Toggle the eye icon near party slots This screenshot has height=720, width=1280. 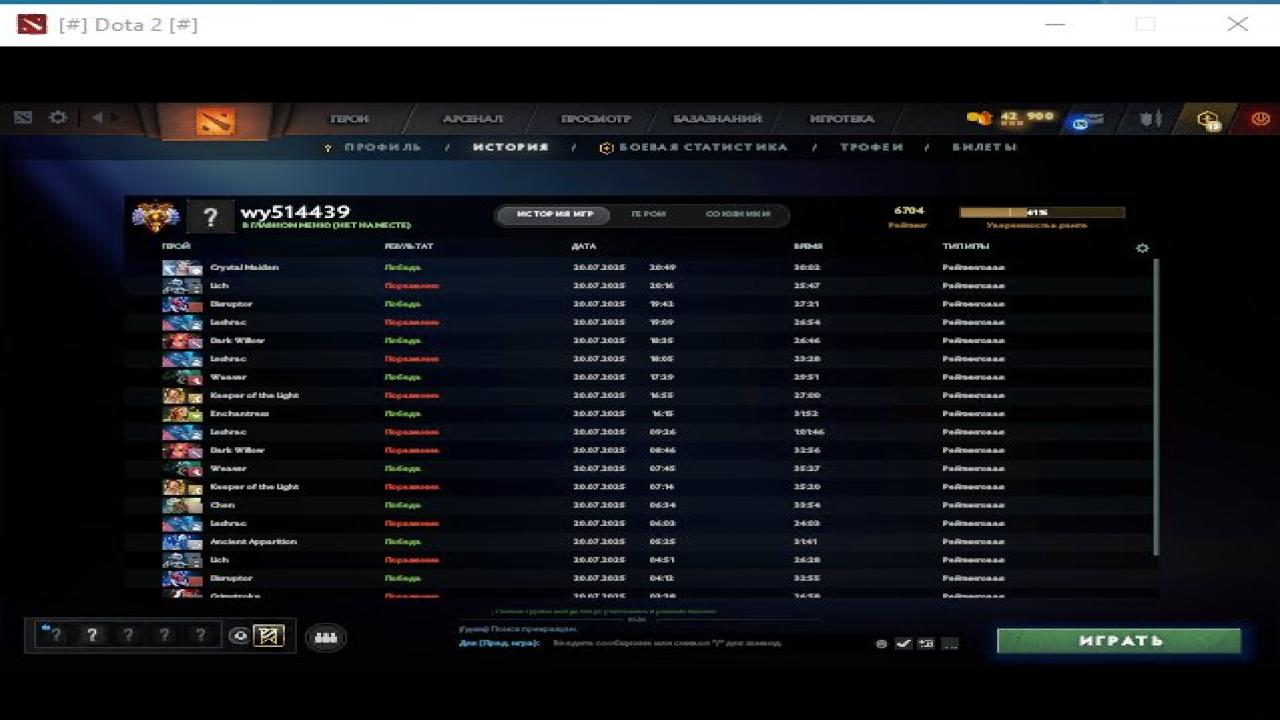(238, 636)
